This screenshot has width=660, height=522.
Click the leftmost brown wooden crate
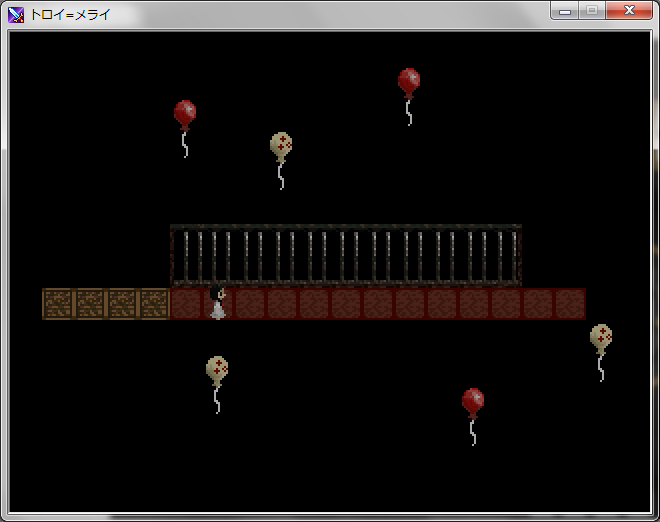tap(58, 304)
